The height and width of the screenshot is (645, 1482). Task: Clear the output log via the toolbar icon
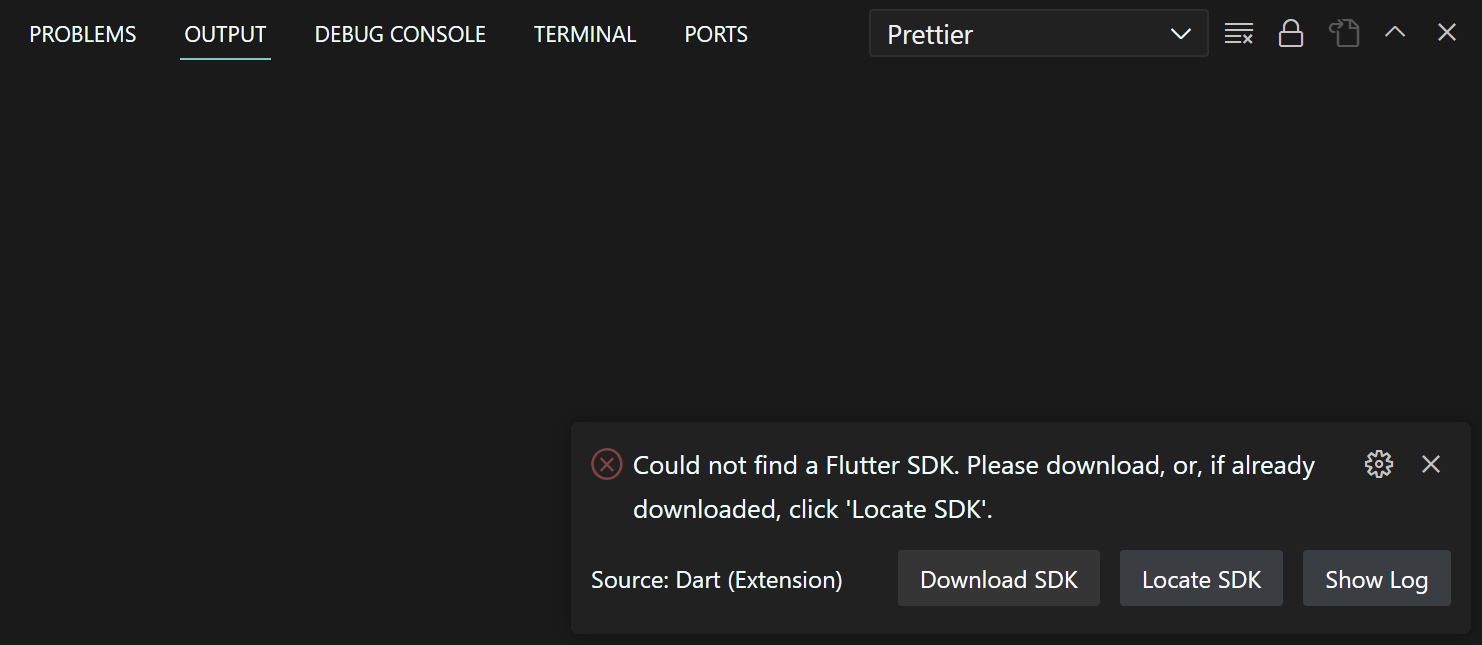click(1239, 33)
